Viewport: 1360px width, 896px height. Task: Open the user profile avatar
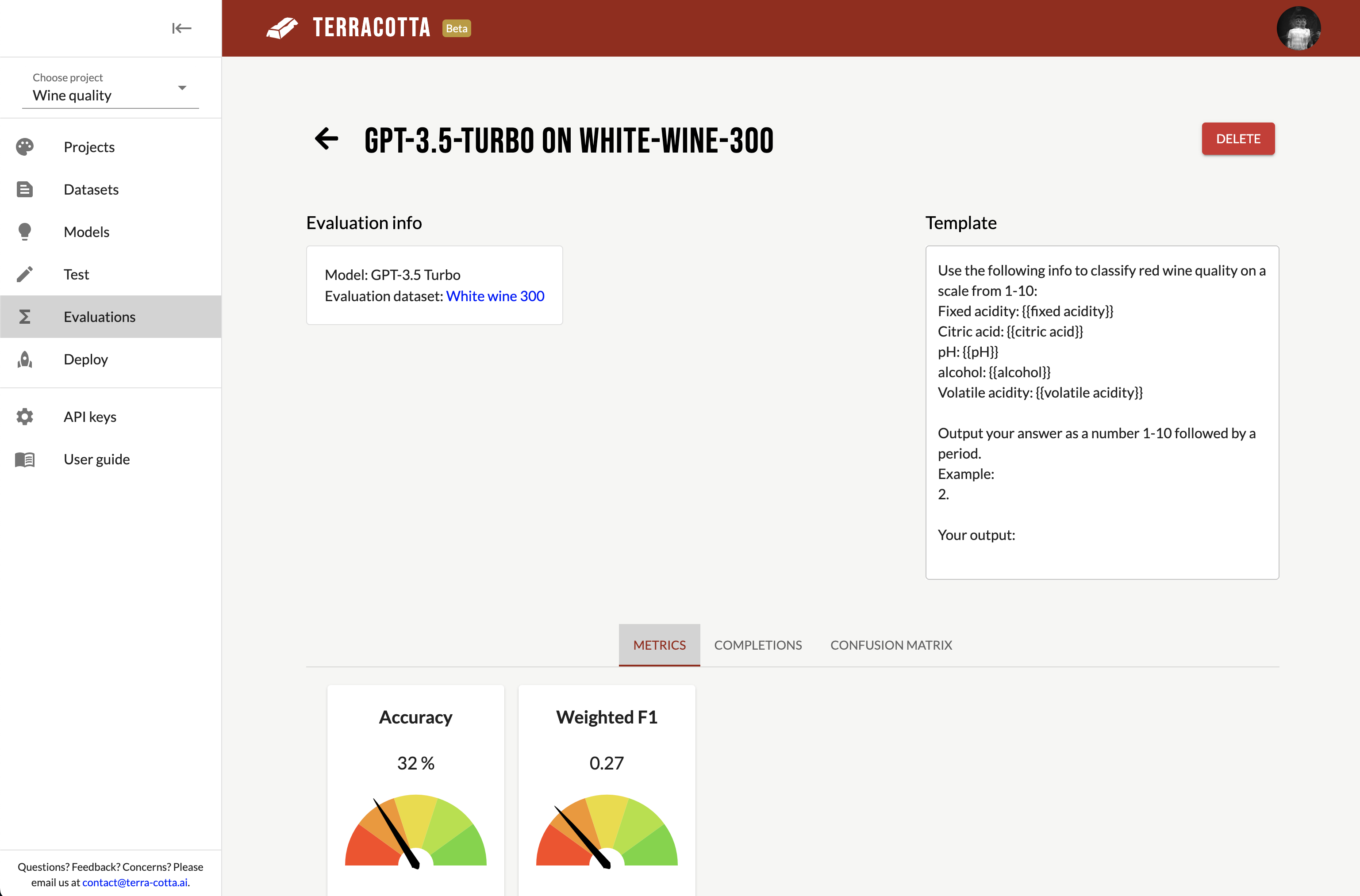(1298, 28)
